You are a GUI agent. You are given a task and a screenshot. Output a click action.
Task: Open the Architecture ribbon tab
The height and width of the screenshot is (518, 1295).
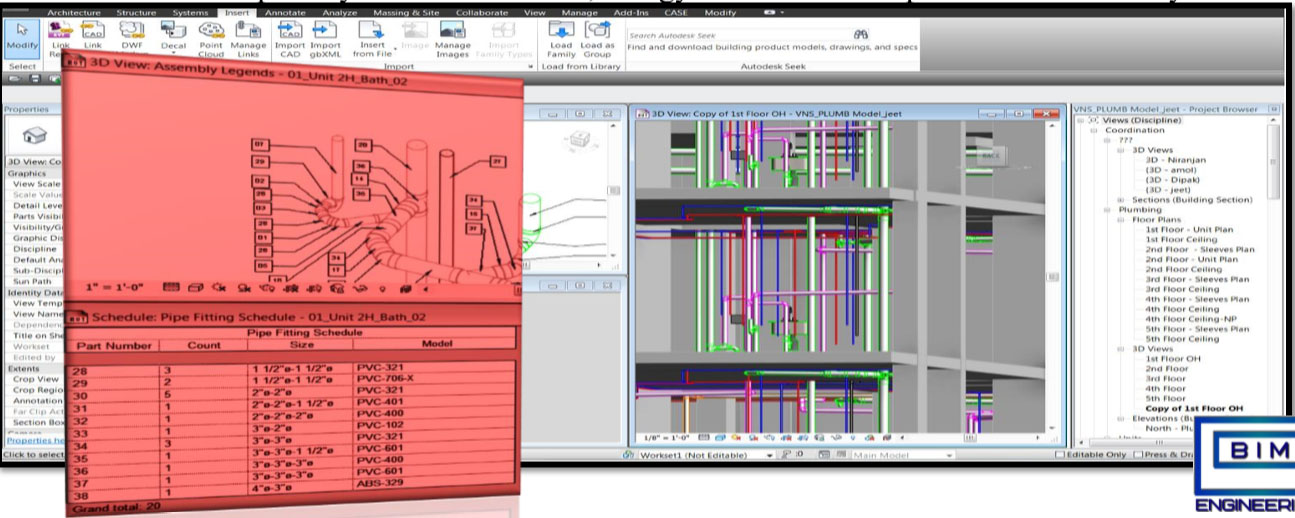(x=75, y=12)
